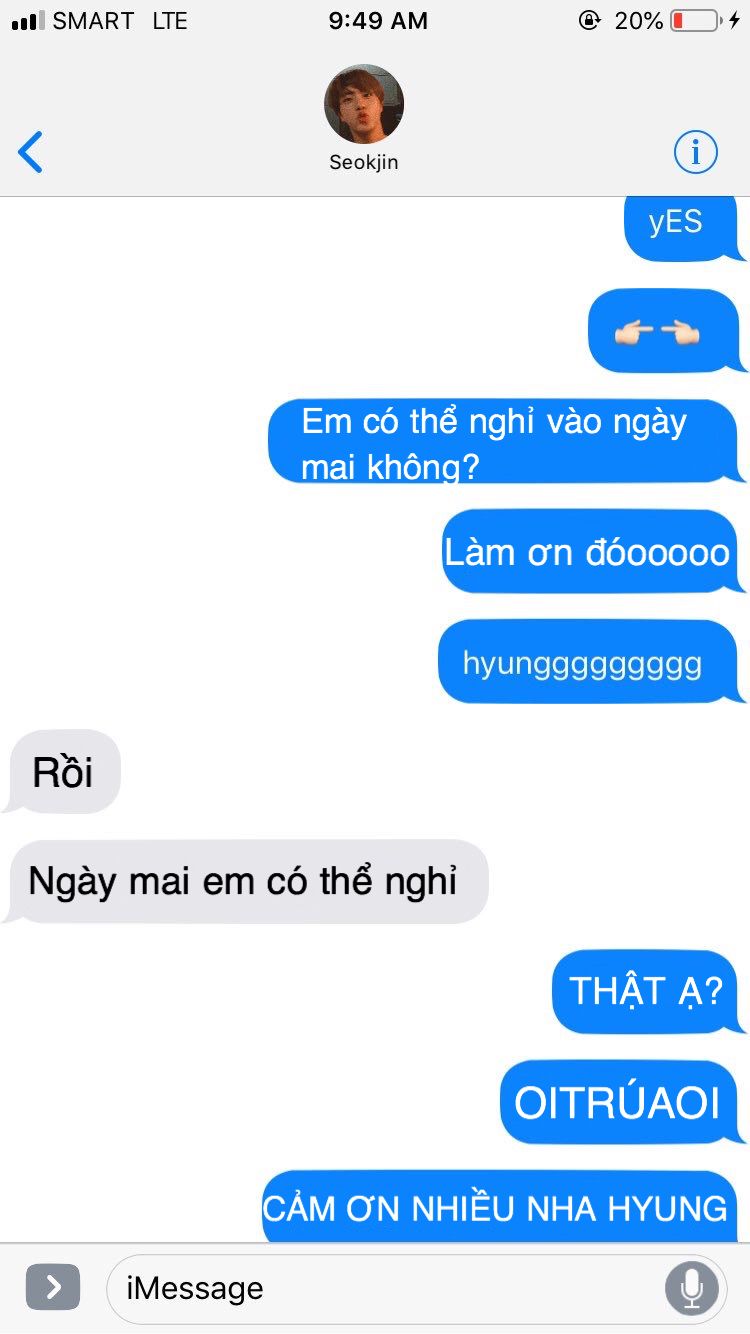Tap the pointing fingers emoji bubble
The image size is (750, 1334).
pyautogui.click(x=667, y=331)
